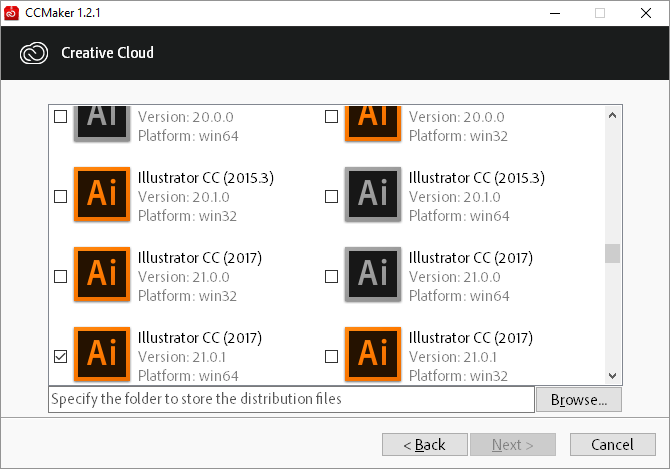Screen dimensions: 670x469
Task: Click 'Platform: win64' under Version 21.0.0
Action: tap(459, 296)
